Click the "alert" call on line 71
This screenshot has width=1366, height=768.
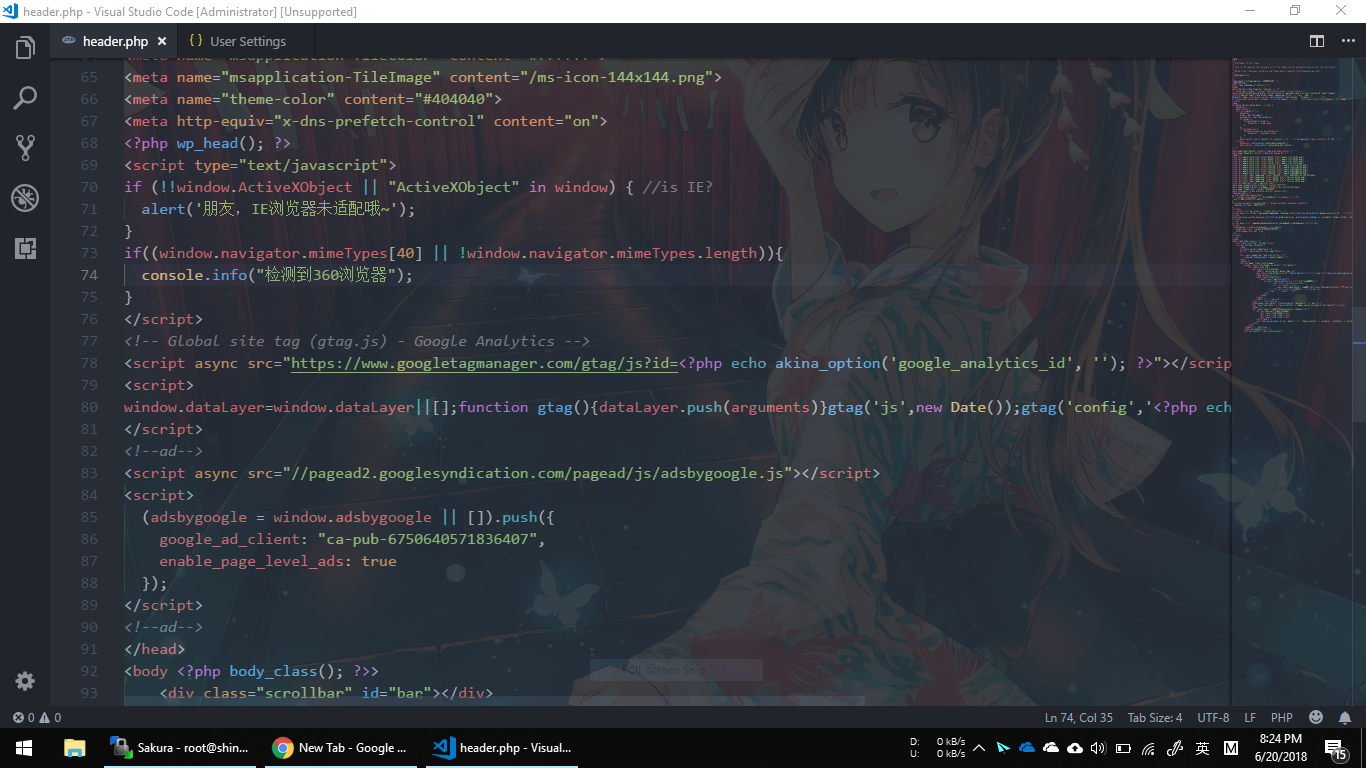[163, 209]
